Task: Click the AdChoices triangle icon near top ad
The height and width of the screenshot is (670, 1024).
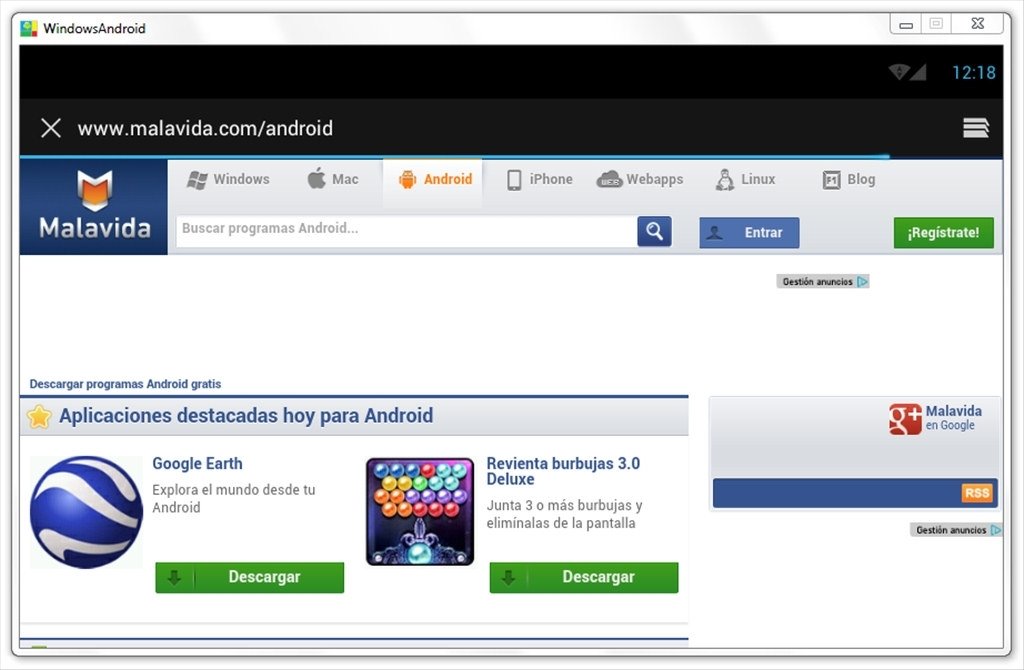Action: (863, 281)
